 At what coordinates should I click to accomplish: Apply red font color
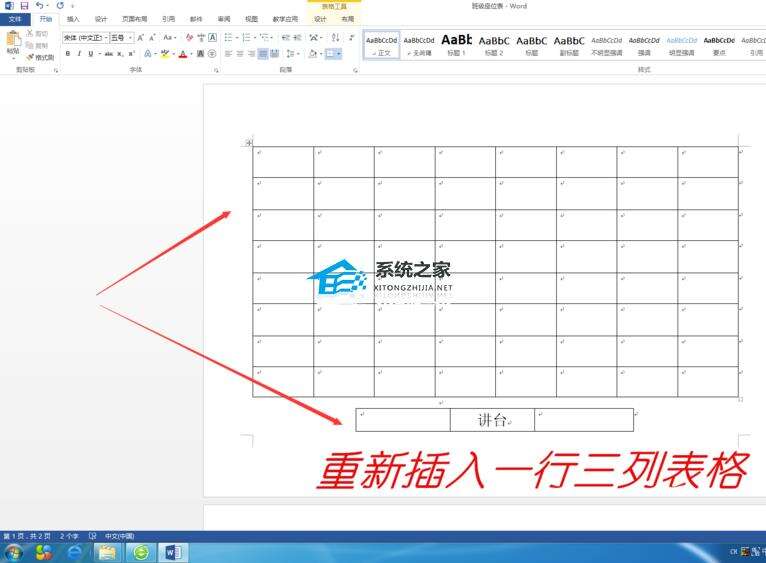(183, 54)
